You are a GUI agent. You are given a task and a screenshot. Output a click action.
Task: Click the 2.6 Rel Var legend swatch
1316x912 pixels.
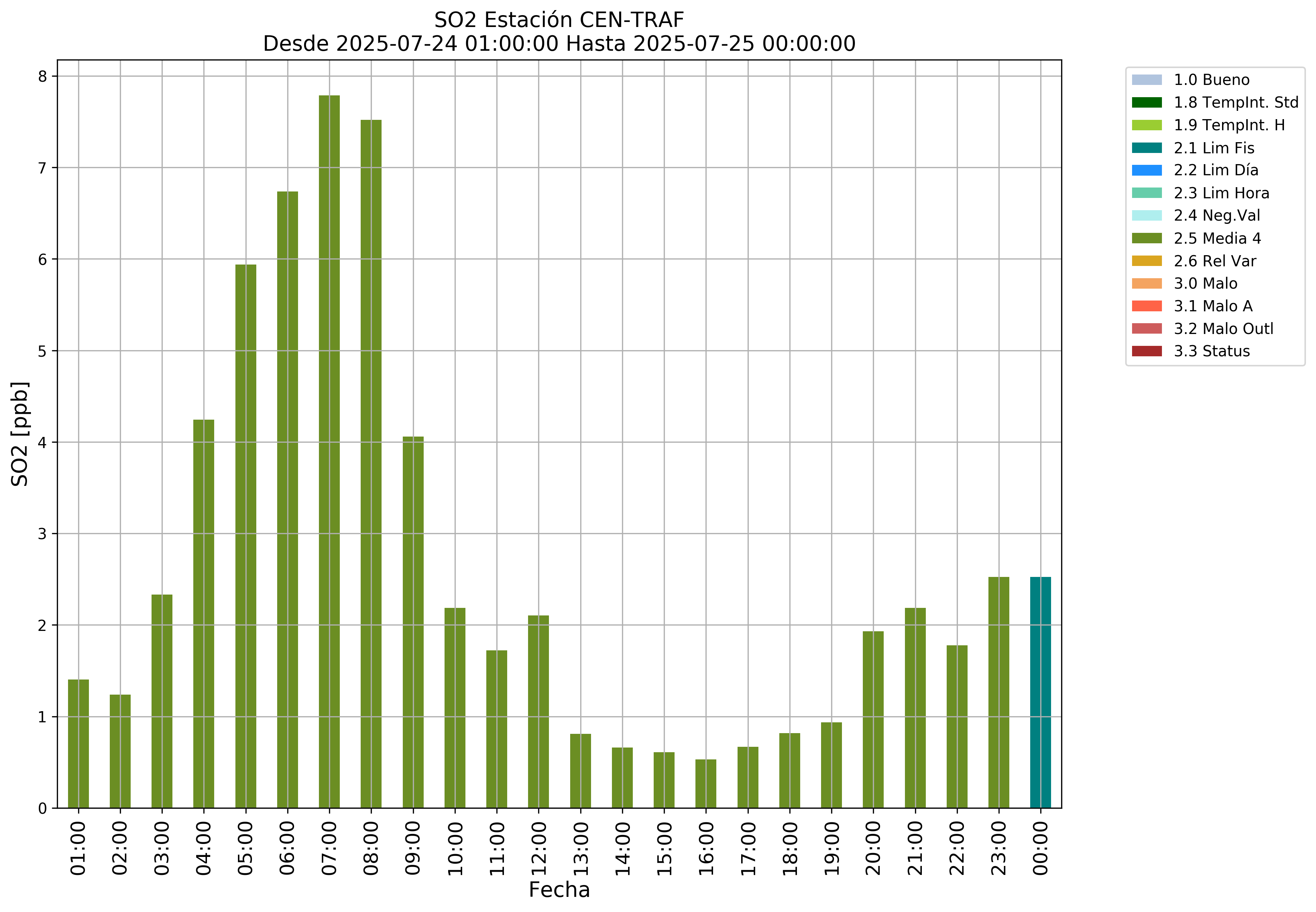[x=1146, y=261]
